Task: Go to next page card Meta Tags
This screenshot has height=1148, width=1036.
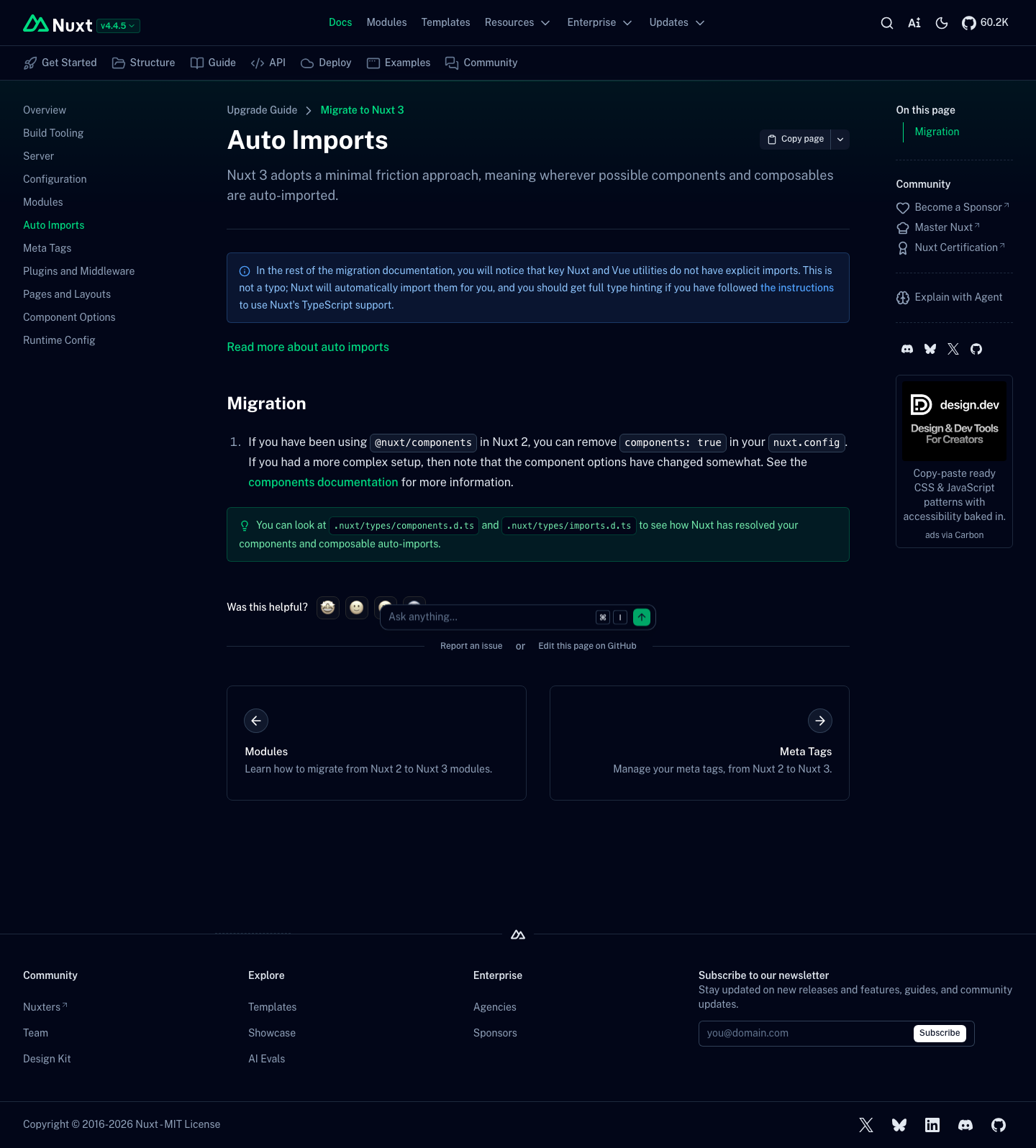Action: 699,743
